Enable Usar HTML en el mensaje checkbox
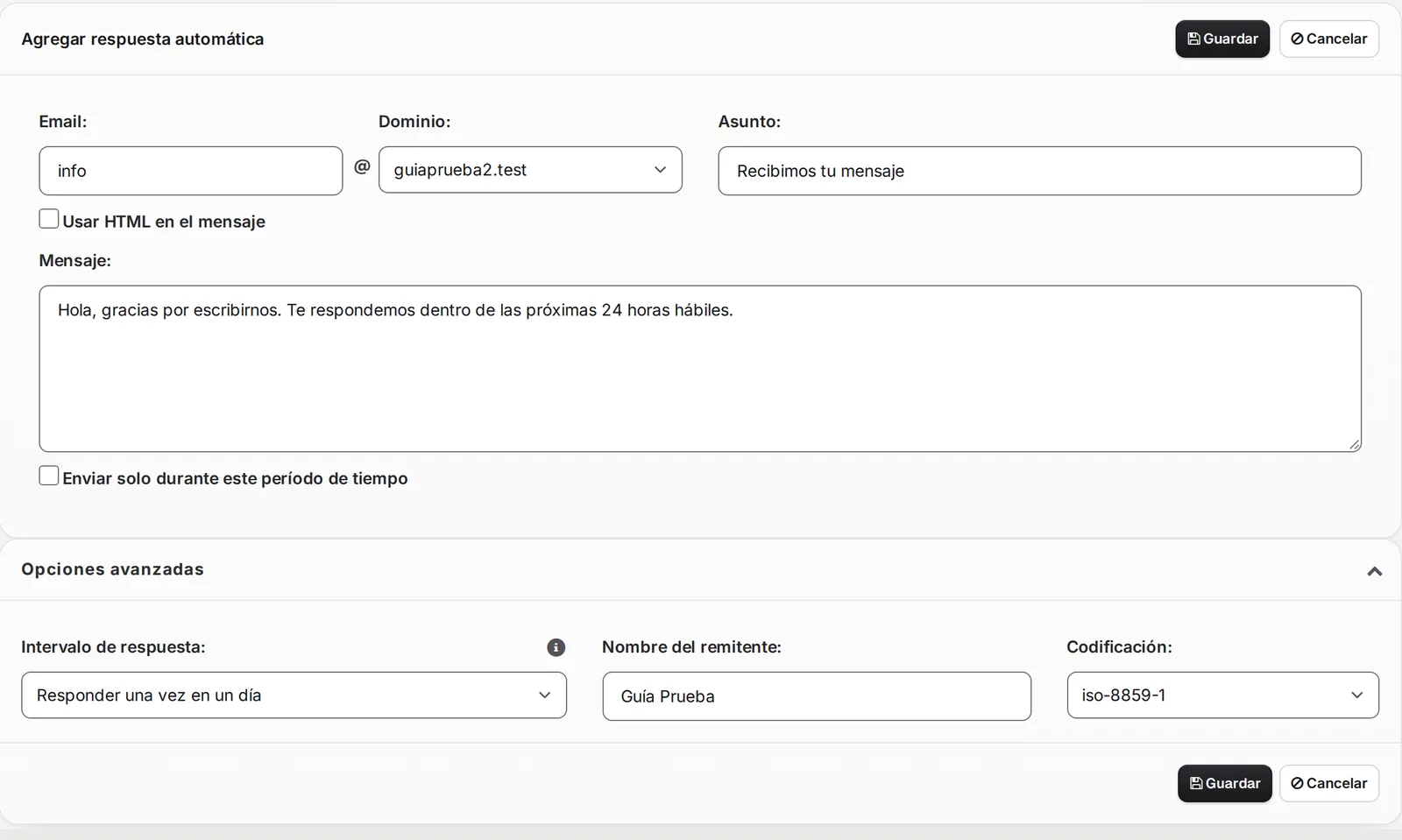 tap(49, 219)
